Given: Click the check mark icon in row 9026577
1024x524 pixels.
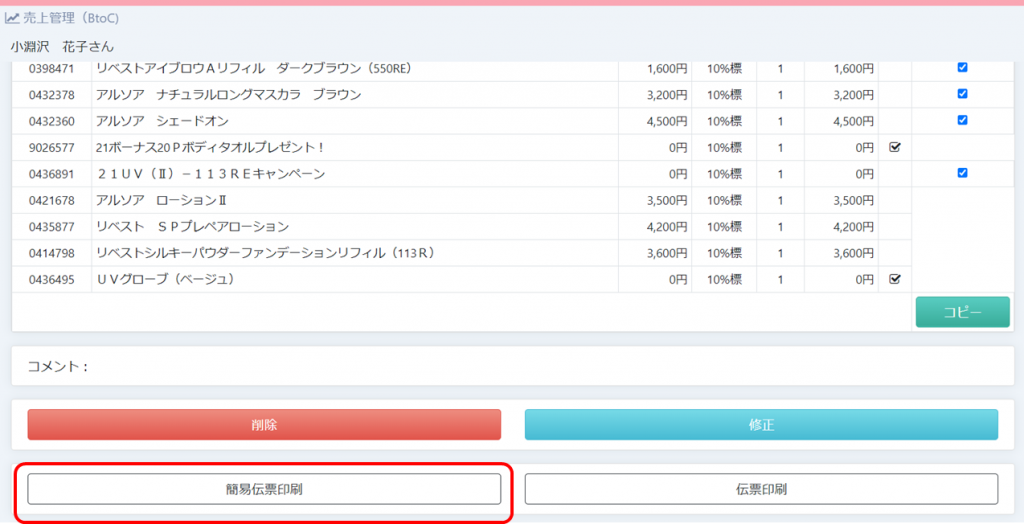Looking at the screenshot, I should pyautogui.click(x=895, y=147).
